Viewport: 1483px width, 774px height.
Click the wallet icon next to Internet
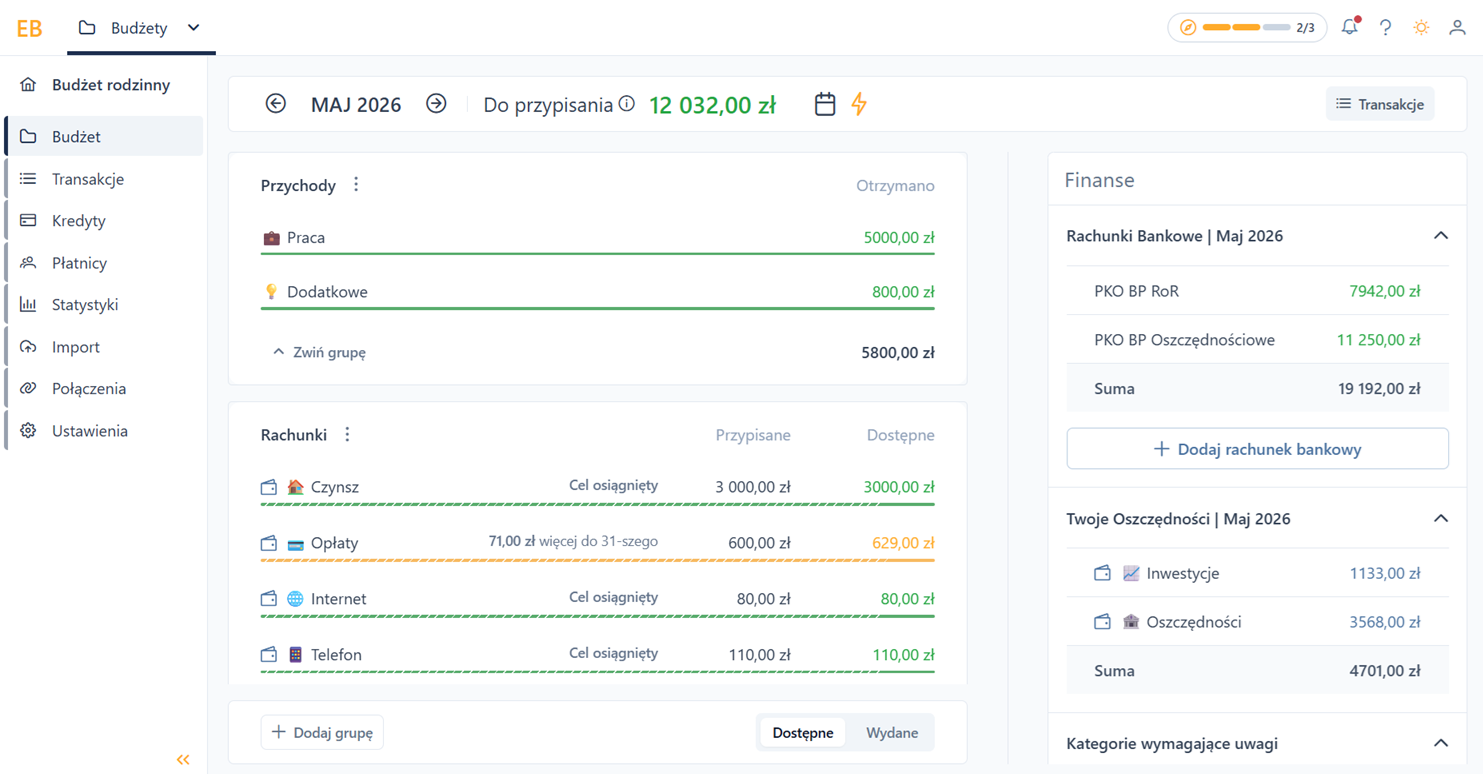269,599
